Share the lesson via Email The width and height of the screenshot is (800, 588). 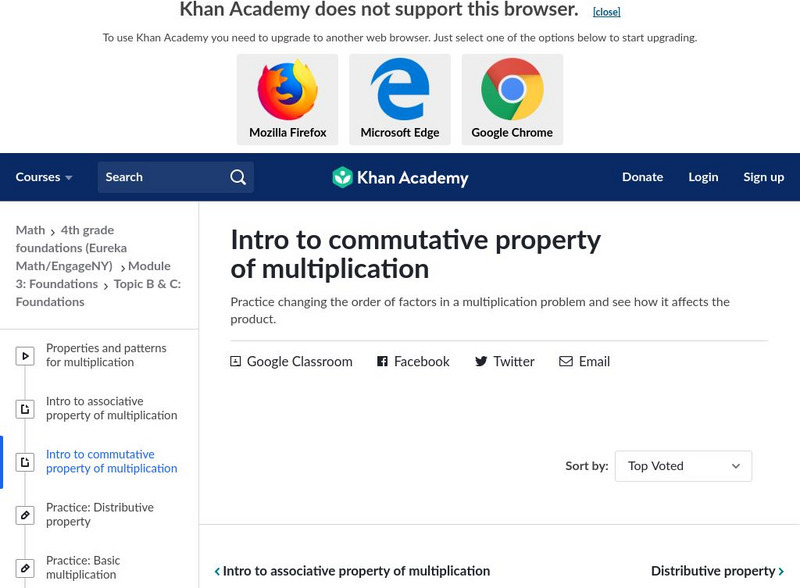pyautogui.click(x=586, y=361)
